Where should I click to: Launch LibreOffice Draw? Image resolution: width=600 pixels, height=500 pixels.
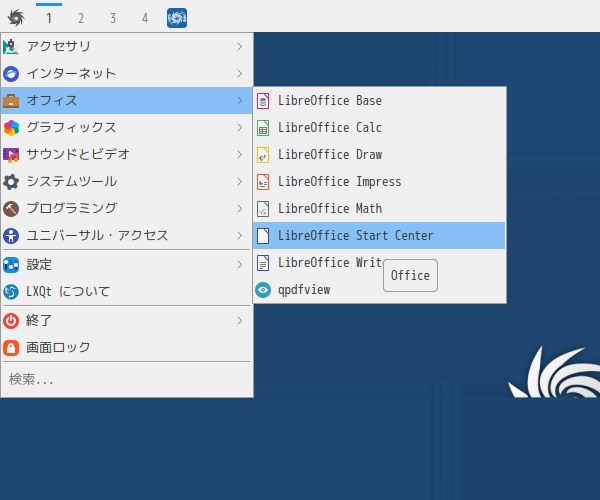point(379,155)
